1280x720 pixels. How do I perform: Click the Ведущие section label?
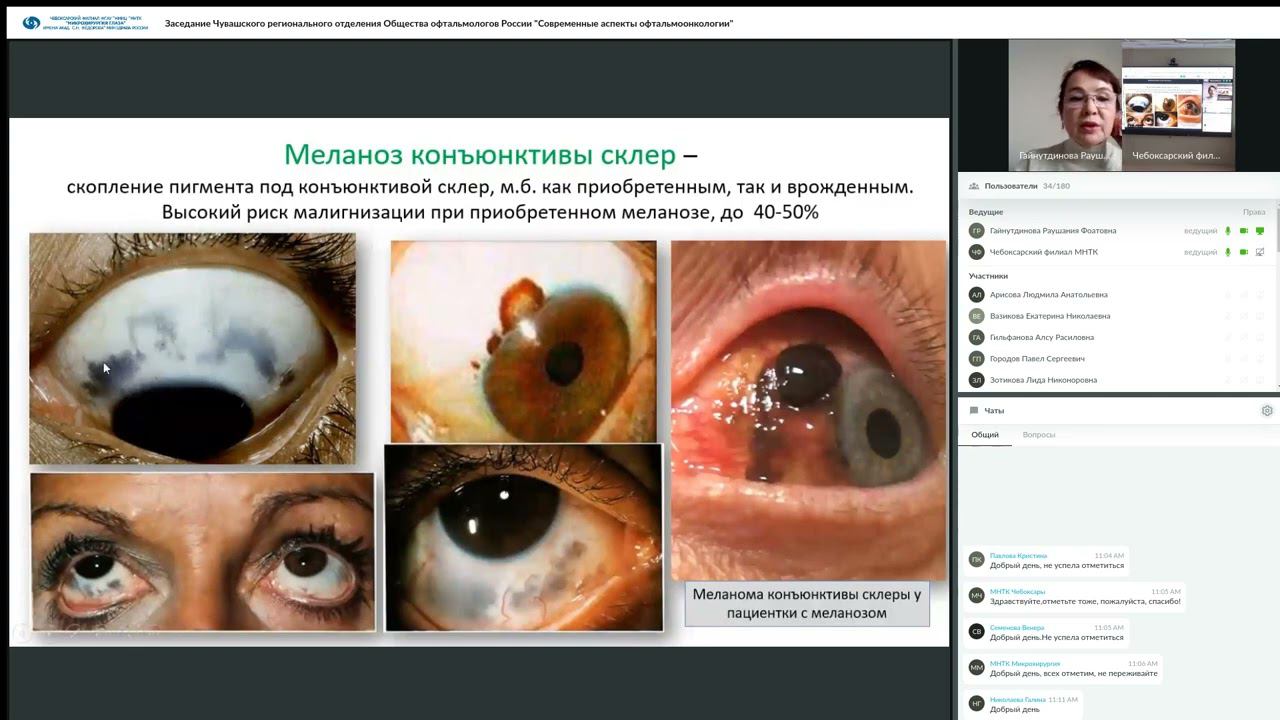click(x=986, y=212)
